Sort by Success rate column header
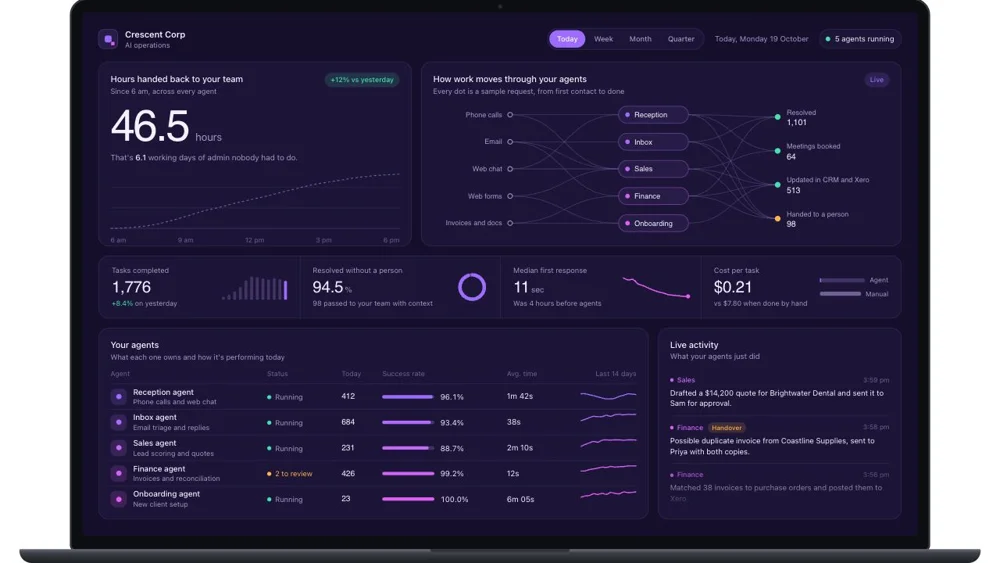Image resolution: width=1000 pixels, height=563 pixels. [x=403, y=374]
